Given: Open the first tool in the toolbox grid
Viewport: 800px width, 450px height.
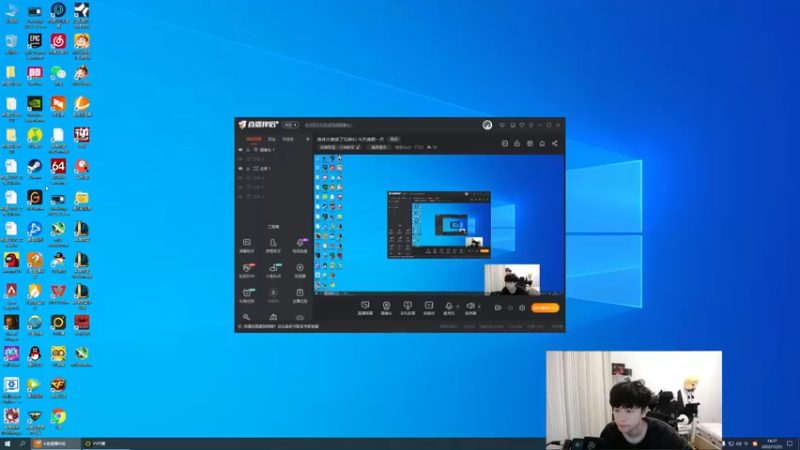Looking at the screenshot, I should pyautogui.click(x=246, y=245).
